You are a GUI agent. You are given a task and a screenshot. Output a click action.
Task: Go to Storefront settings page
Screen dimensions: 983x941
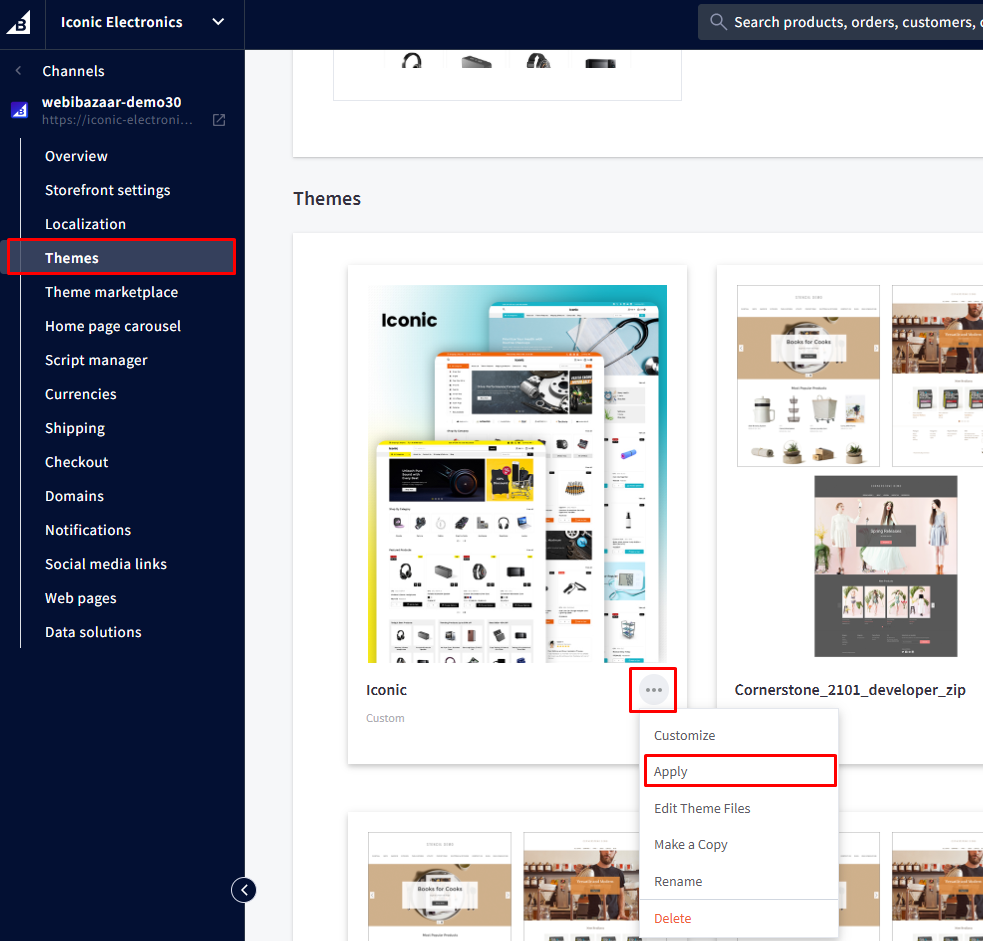pos(107,190)
